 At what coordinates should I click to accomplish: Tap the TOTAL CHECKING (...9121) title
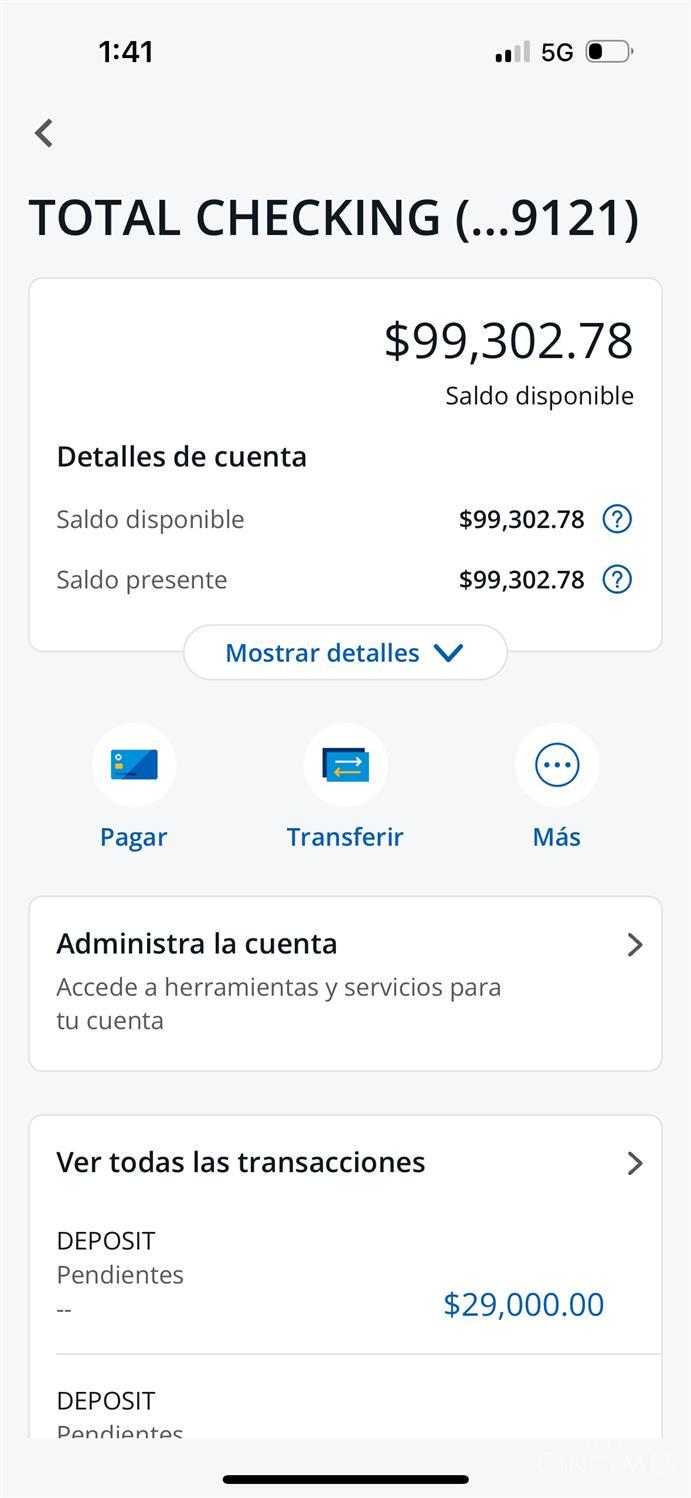pyautogui.click(x=334, y=218)
